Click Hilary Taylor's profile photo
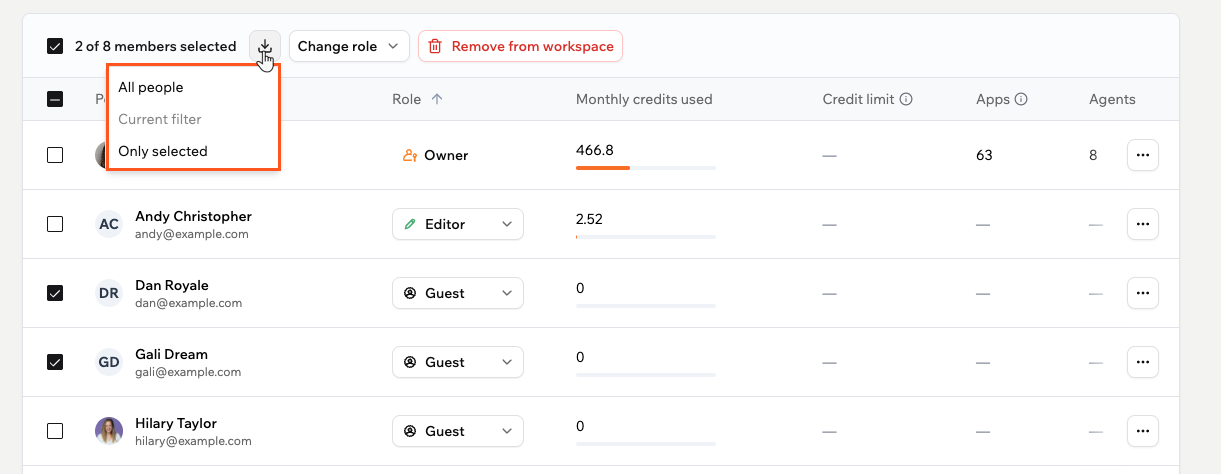 (x=109, y=431)
